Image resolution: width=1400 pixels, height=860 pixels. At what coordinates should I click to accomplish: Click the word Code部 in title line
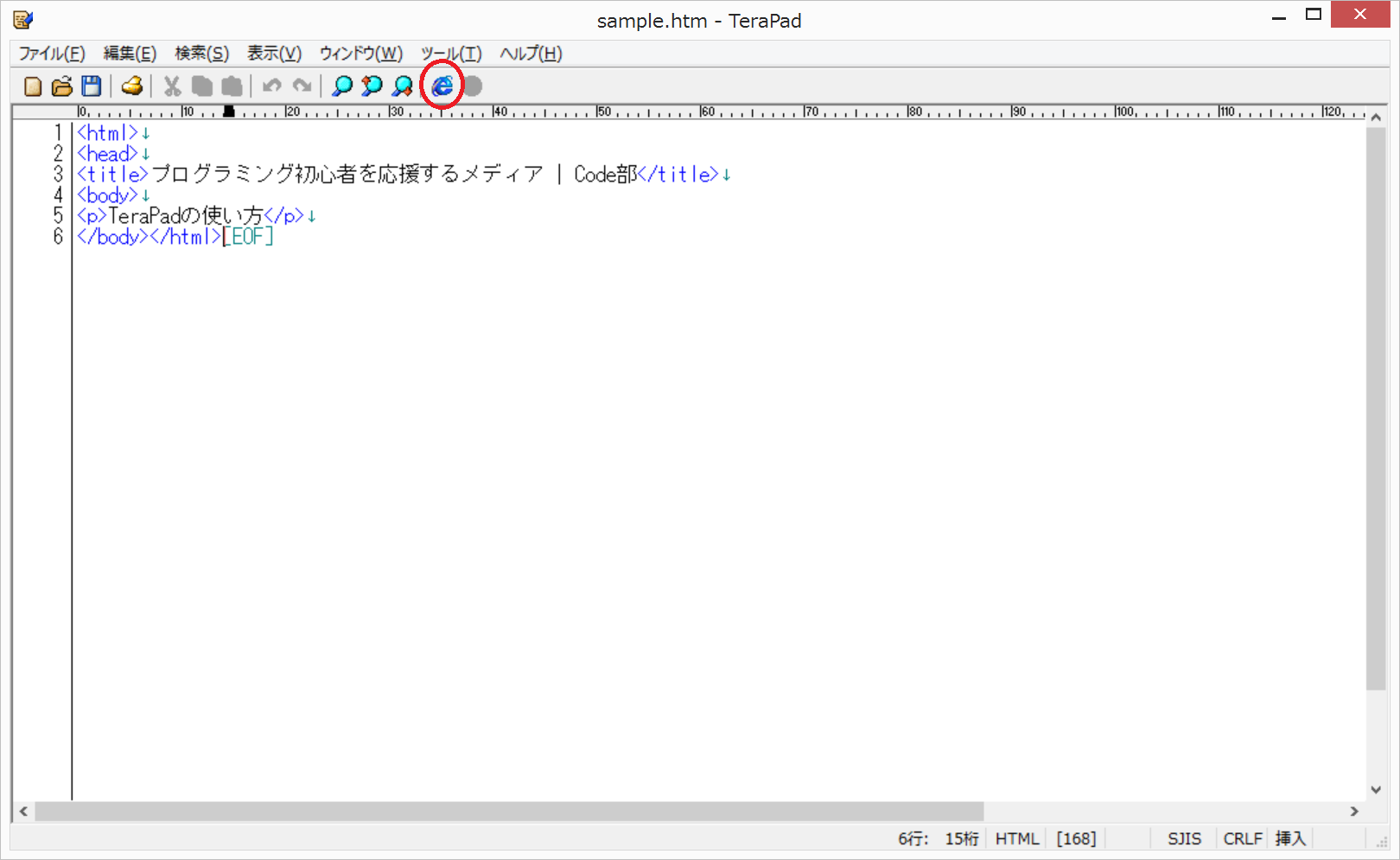click(605, 175)
